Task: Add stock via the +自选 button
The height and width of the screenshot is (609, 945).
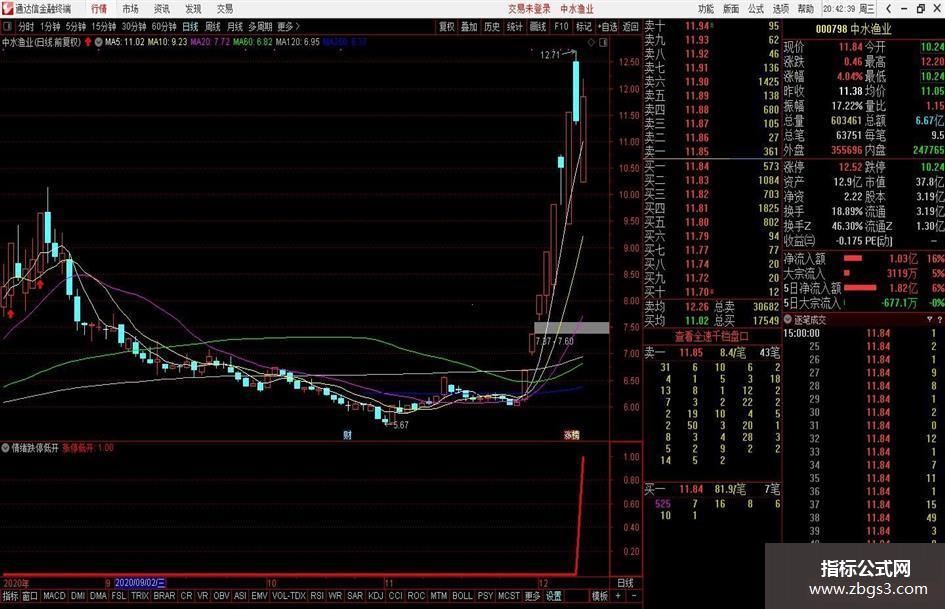Action: (x=608, y=27)
